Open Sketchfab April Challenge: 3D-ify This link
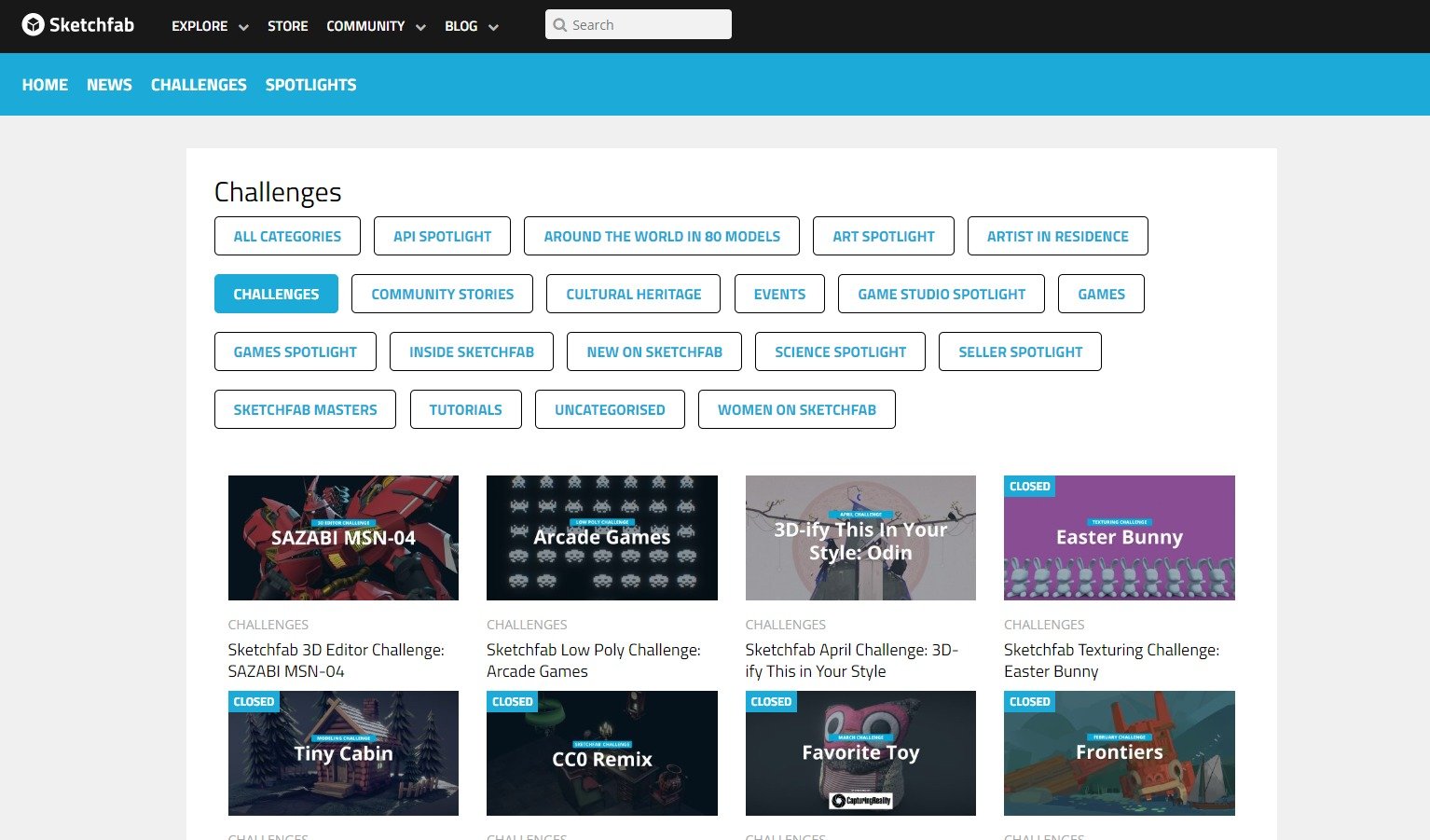Image resolution: width=1430 pixels, height=840 pixels. tap(852, 660)
